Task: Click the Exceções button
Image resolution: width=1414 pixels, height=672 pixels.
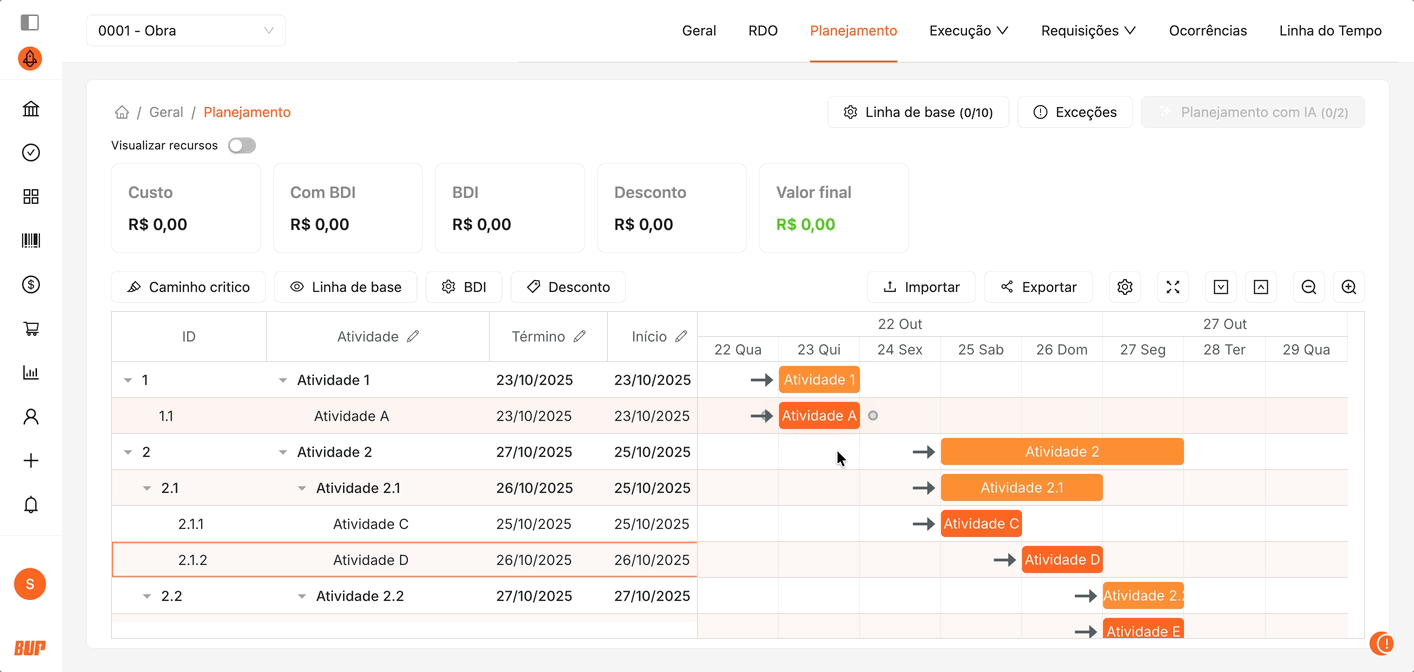Action: click(x=1074, y=112)
